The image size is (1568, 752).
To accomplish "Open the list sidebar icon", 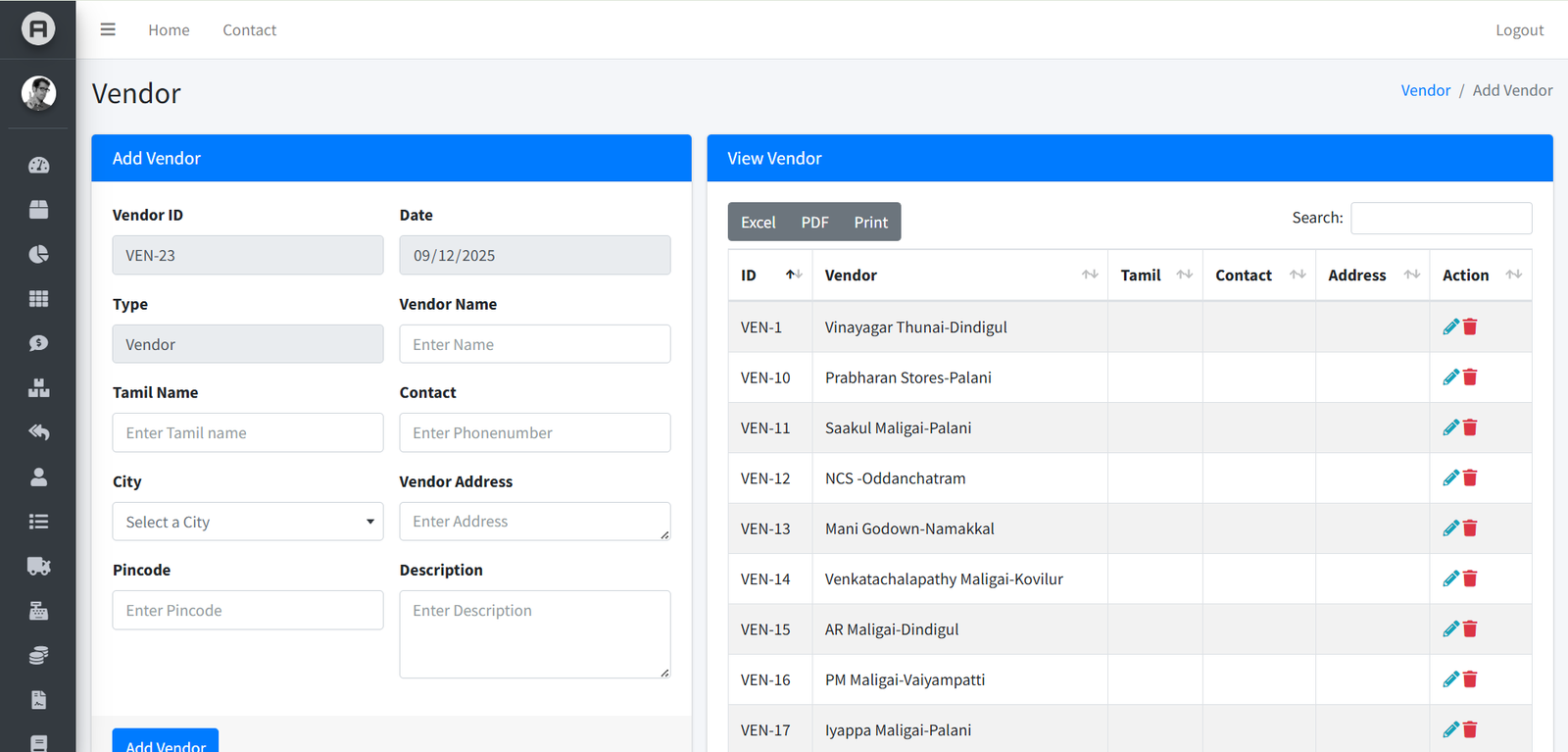I will click(38, 522).
